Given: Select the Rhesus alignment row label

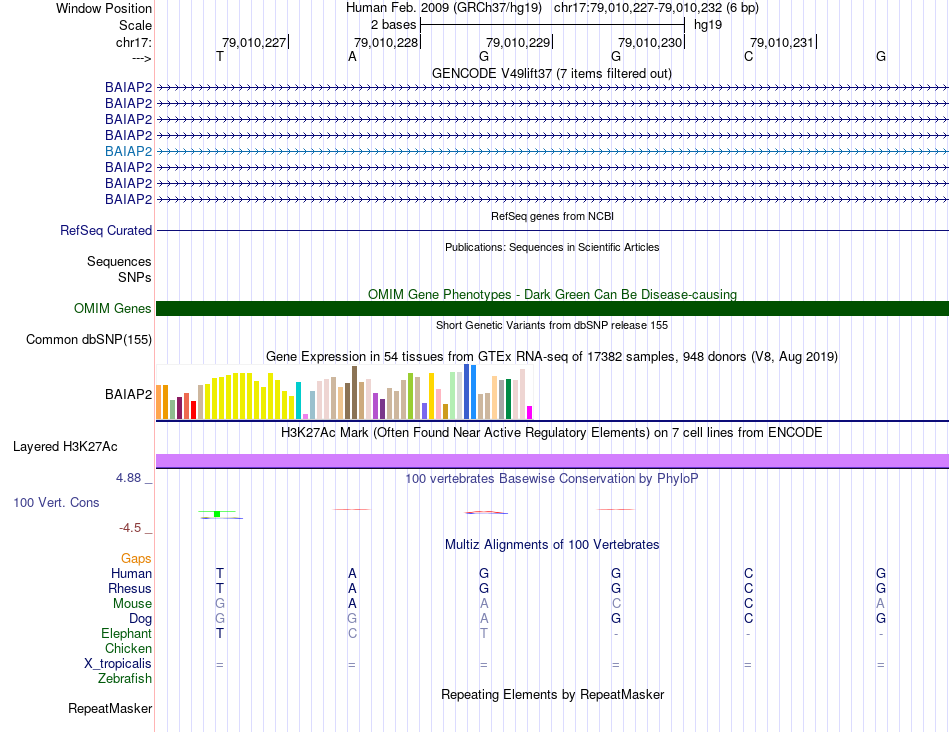Looking at the screenshot, I should pyautogui.click(x=130, y=588).
